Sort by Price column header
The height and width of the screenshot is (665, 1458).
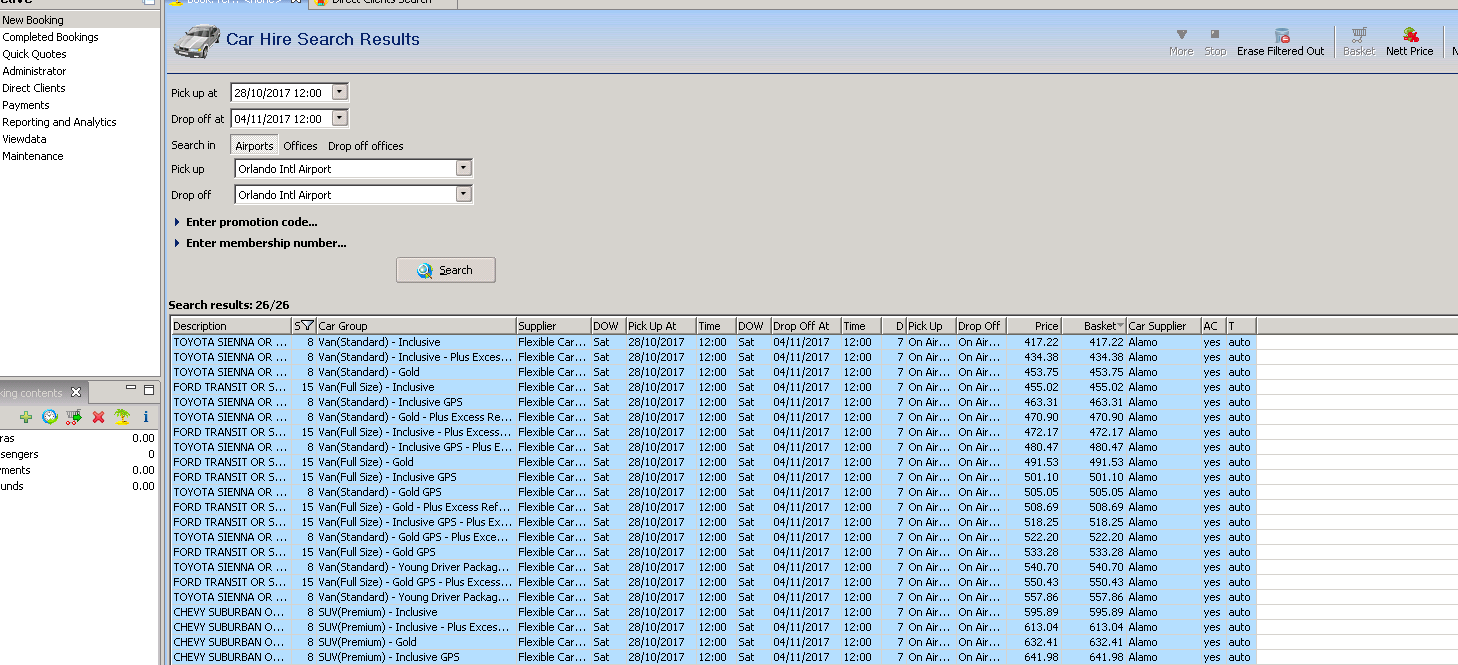point(1034,326)
